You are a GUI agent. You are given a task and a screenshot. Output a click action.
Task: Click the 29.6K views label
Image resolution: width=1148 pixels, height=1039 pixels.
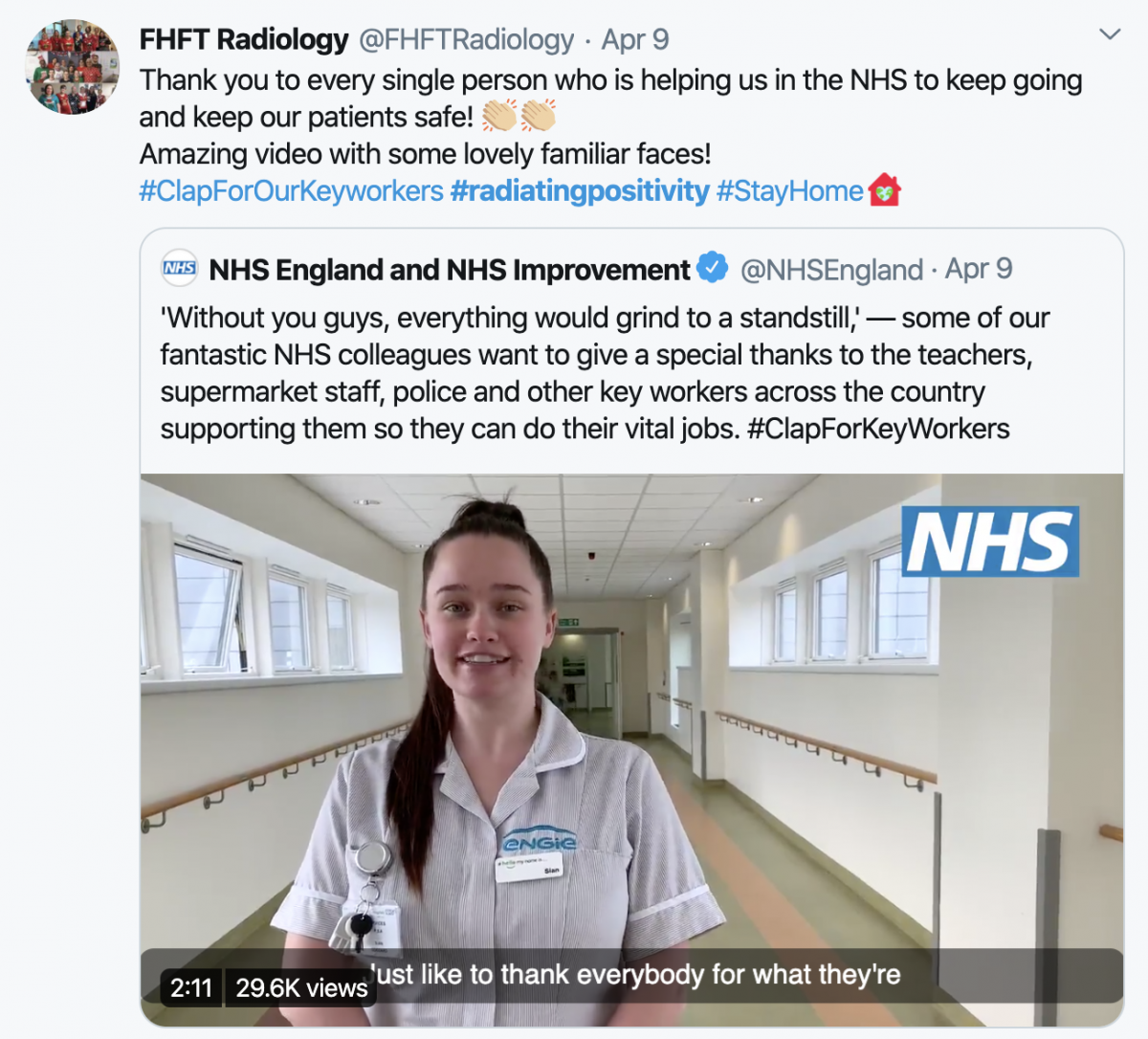click(x=301, y=987)
